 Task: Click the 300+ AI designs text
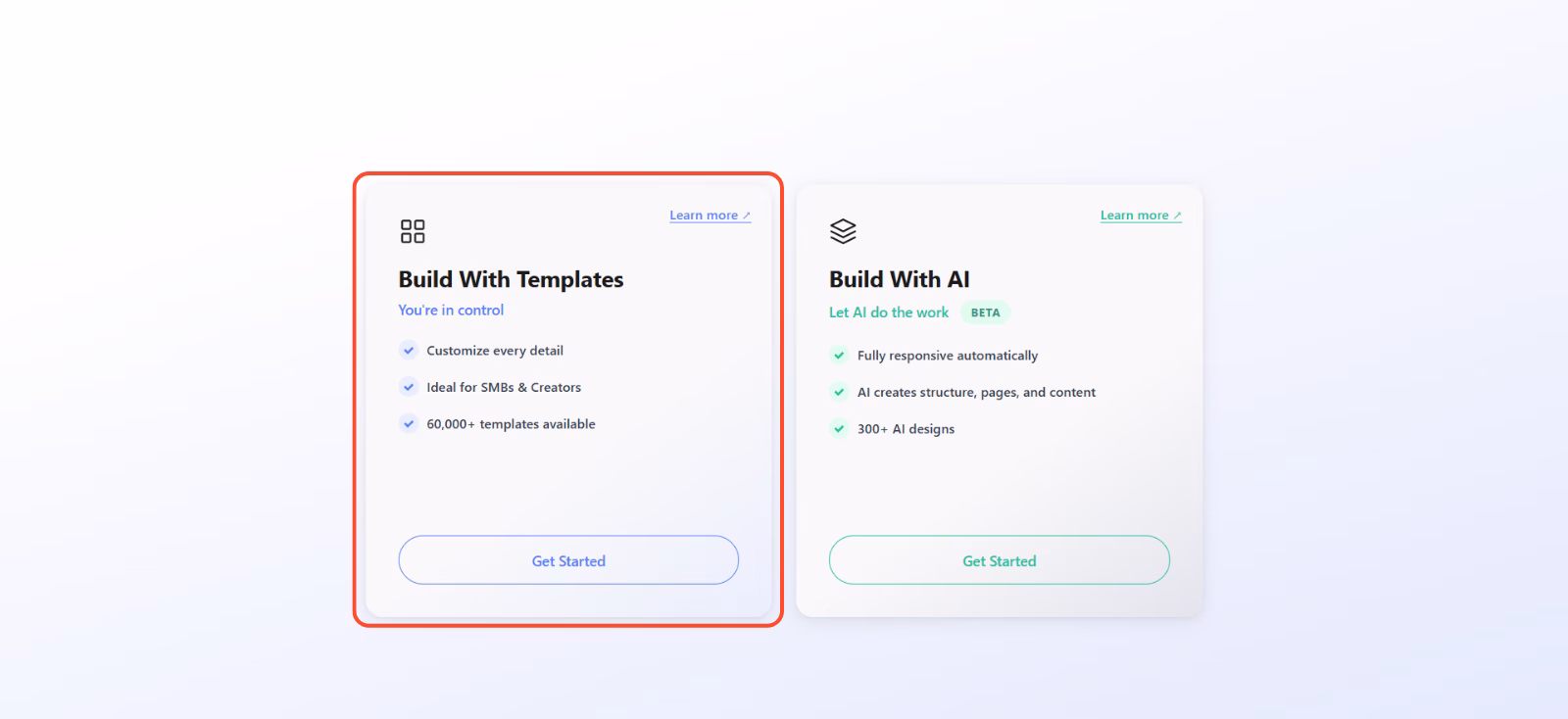pos(906,429)
